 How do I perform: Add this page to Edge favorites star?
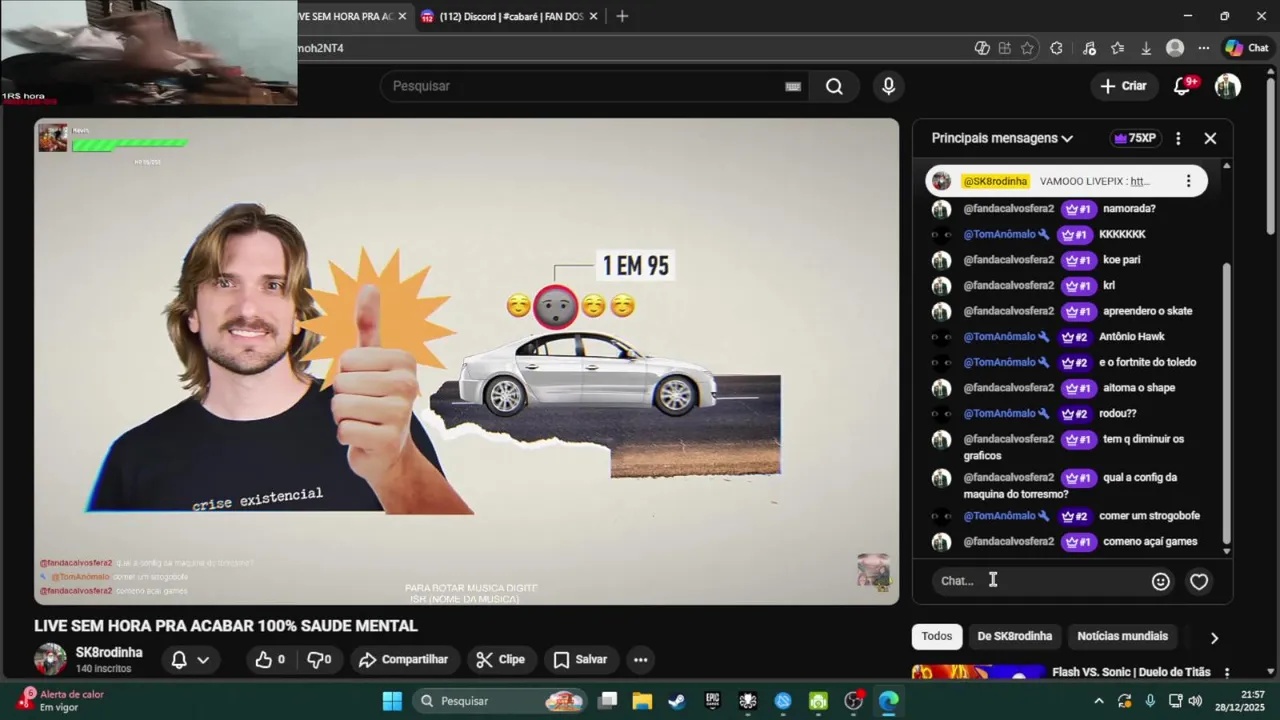[x=1027, y=48]
